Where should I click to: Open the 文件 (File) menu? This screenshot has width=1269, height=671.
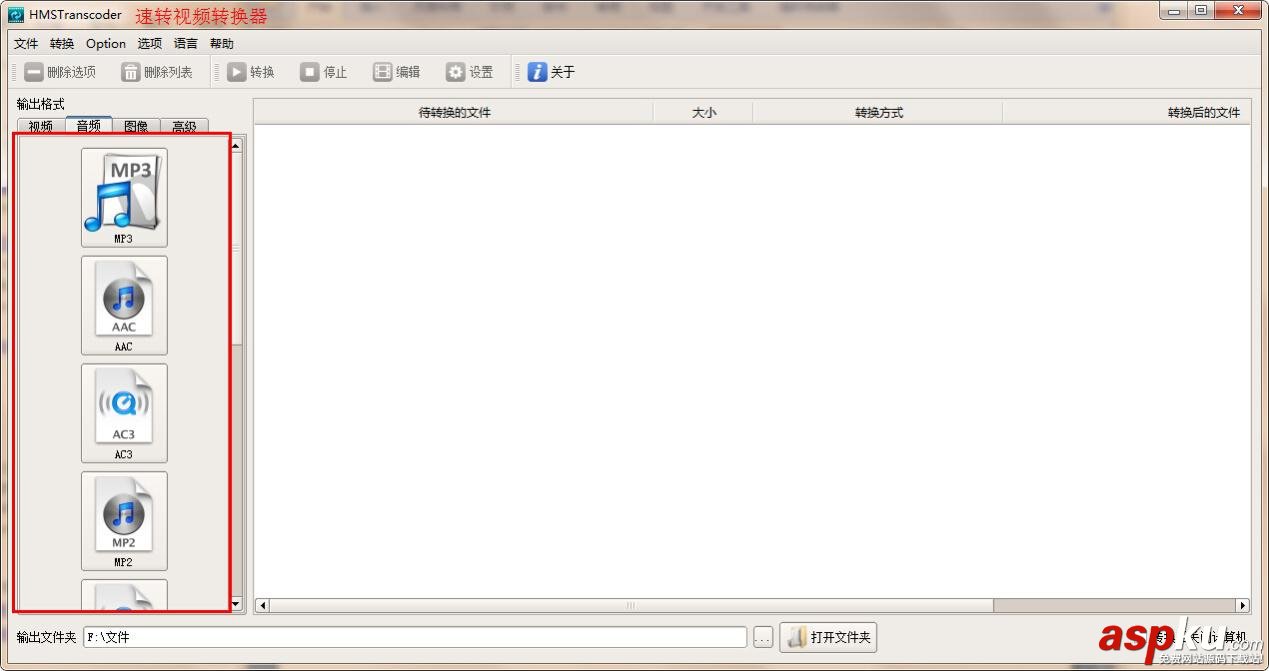[25, 43]
